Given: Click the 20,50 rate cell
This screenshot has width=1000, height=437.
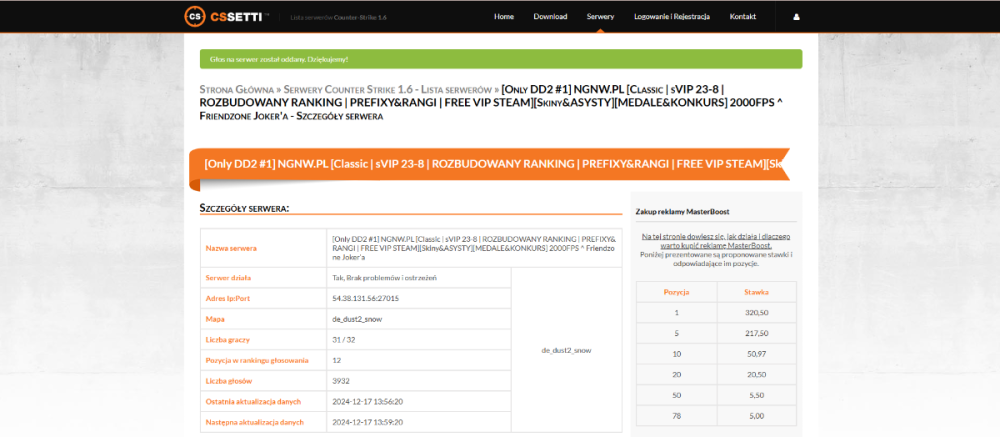Looking at the screenshot, I should (756, 374).
